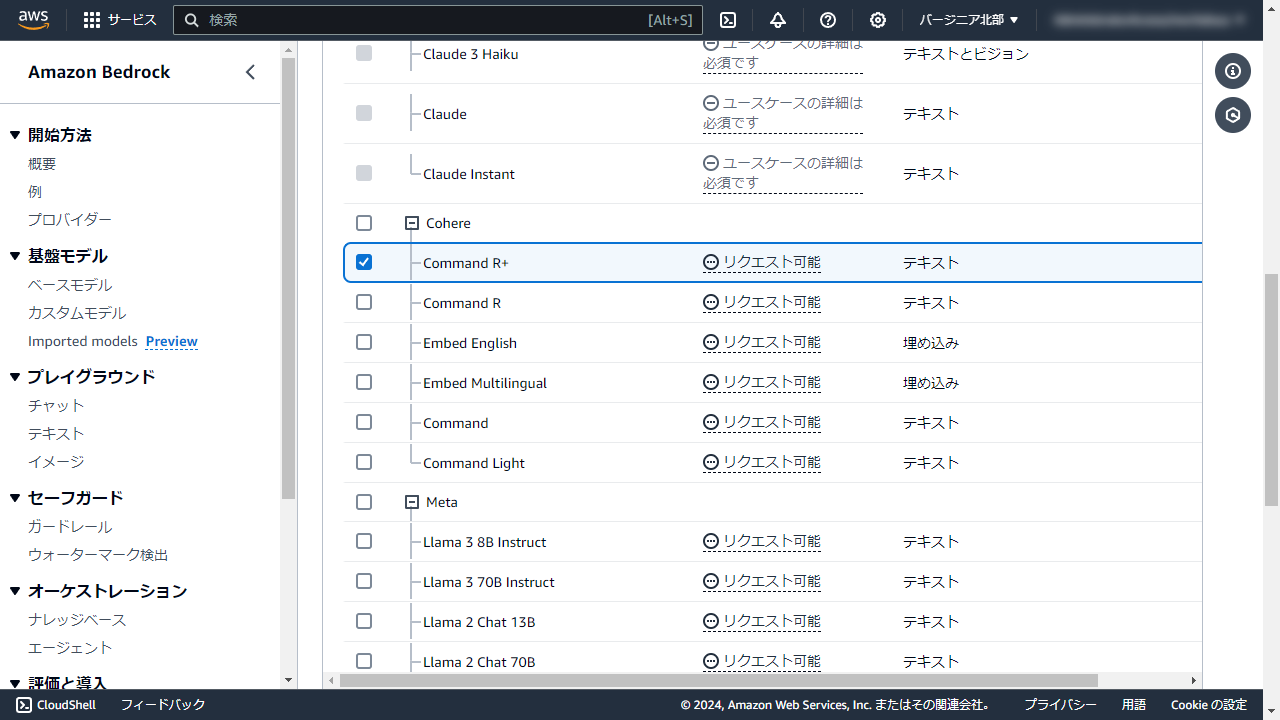The height and width of the screenshot is (720, 1280).
Task: Collapse the Cohere provider group
Action: tap(411, 223)
